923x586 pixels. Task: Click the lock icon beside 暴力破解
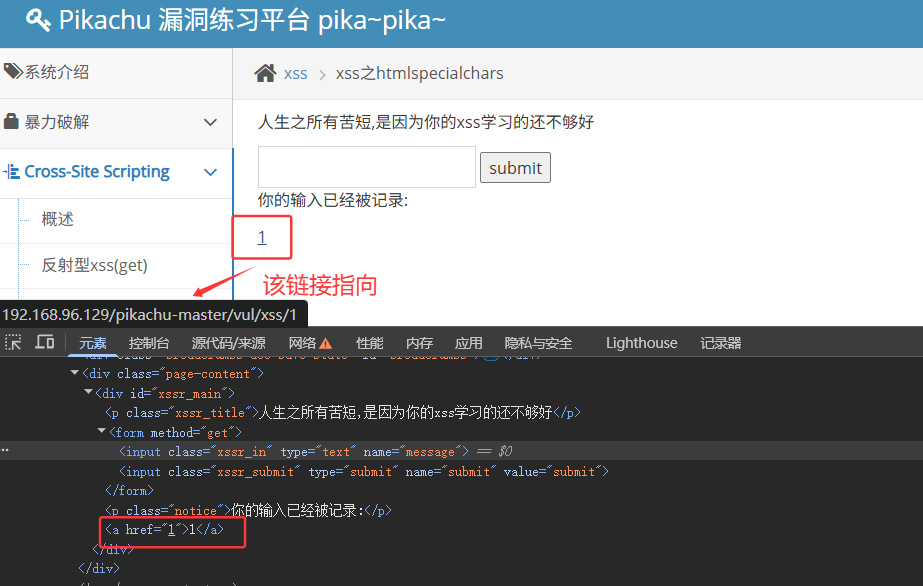(x=11, y=121)
